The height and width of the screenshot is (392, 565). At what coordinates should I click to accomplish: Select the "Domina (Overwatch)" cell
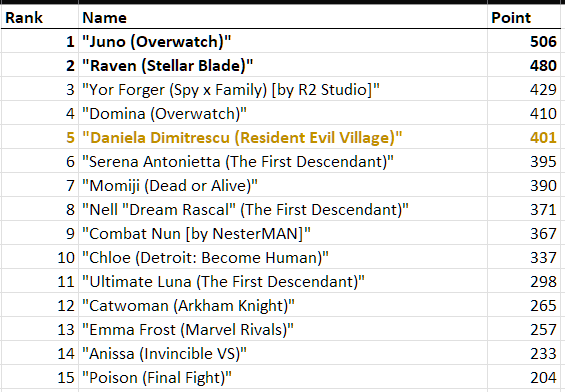click(283, 113)
